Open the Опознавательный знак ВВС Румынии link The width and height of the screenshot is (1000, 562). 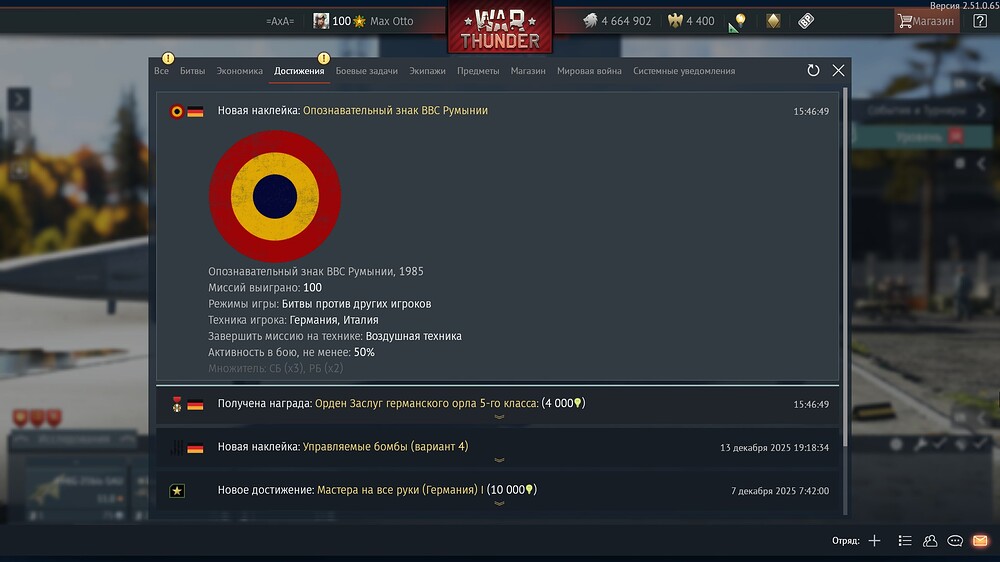(395, 110)
